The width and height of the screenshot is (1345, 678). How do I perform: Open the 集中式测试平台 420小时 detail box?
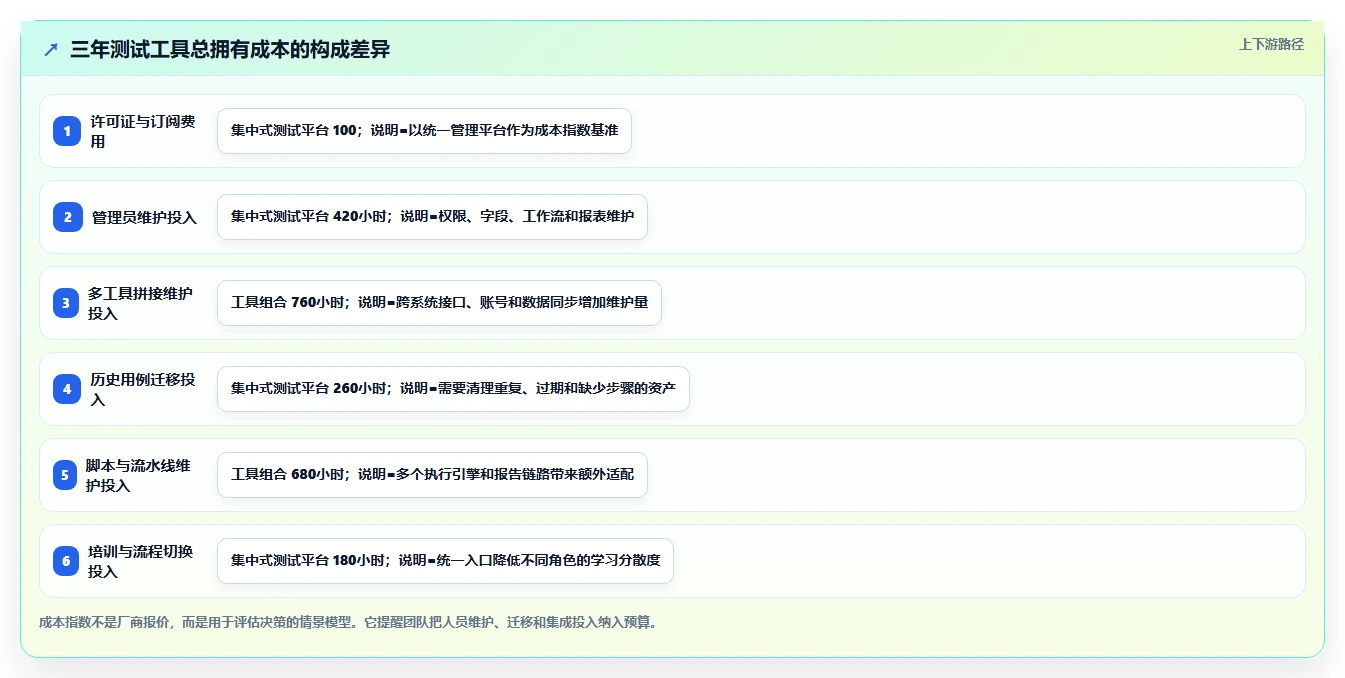point(432,217)
